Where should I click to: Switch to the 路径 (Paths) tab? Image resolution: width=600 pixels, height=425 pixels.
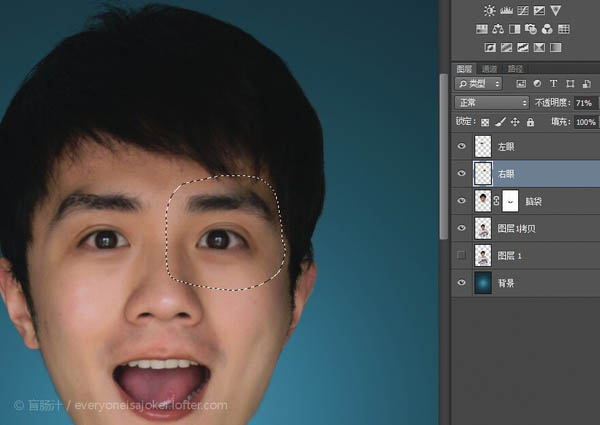pyautogui.click(x=514, y=69)
